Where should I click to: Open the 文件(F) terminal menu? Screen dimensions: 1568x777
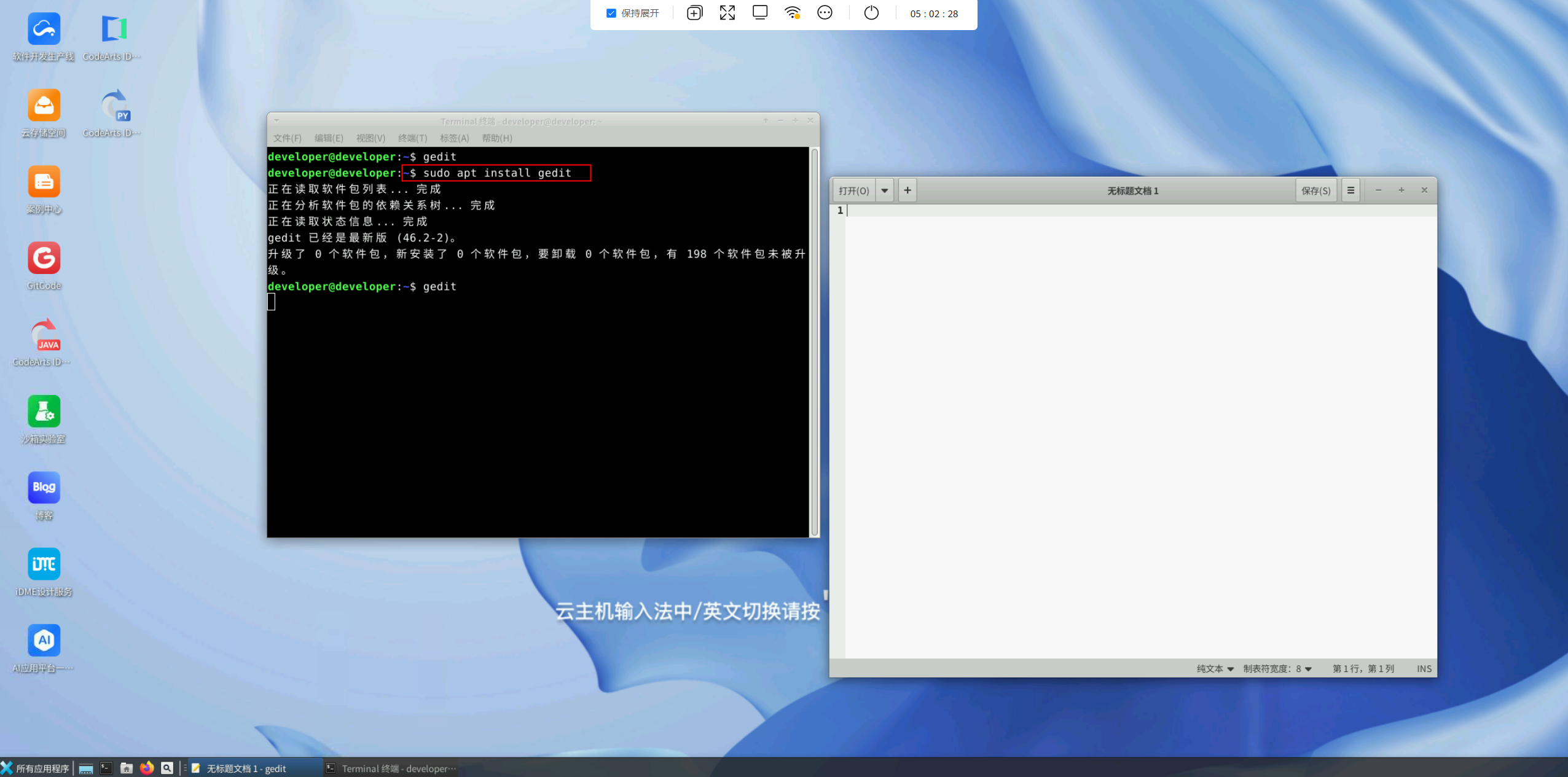coord(287,138)
